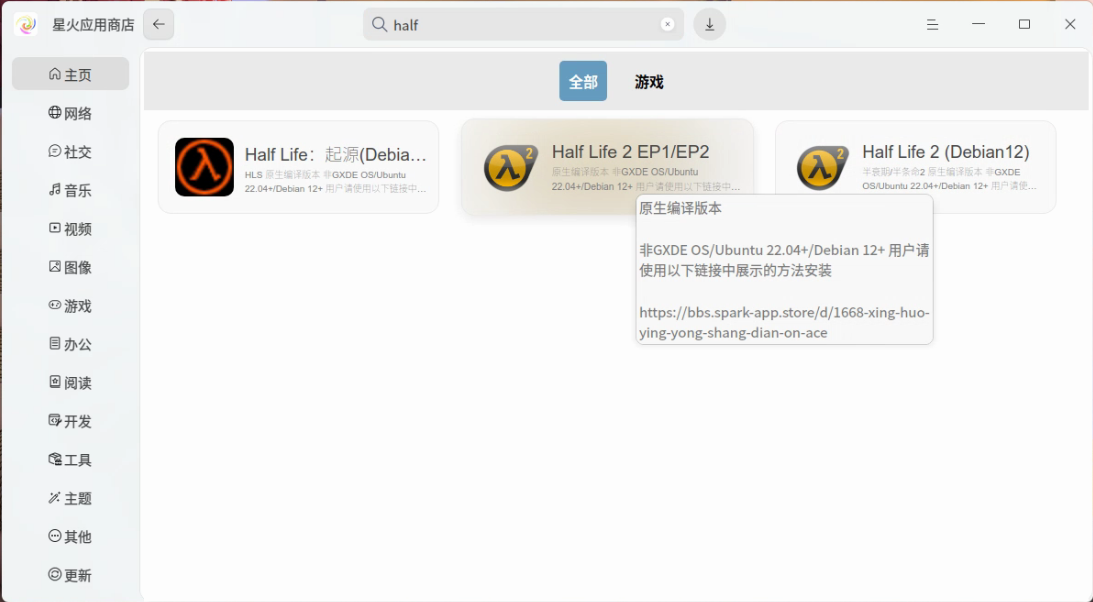Screen dimensions: 1093x602
Task: Select the 音乐 music category
Action: pyautogui.click(x=70, y=190)
